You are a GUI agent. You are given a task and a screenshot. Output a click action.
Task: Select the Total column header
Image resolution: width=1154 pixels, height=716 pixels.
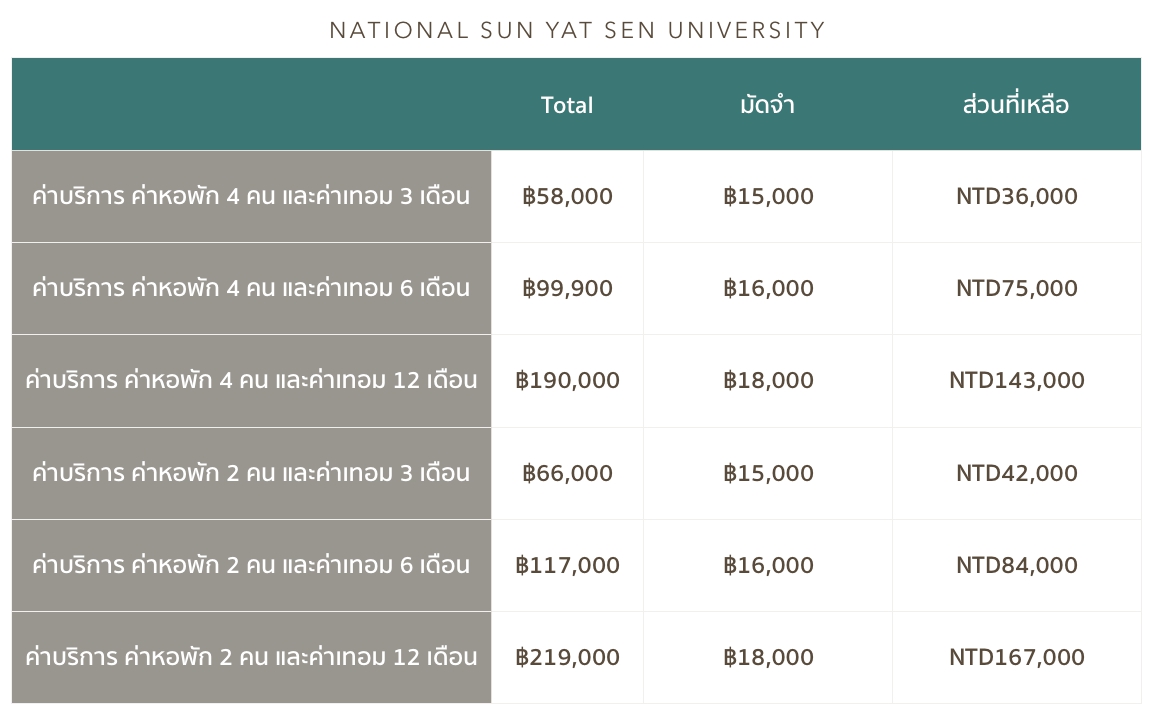[567, 104]
